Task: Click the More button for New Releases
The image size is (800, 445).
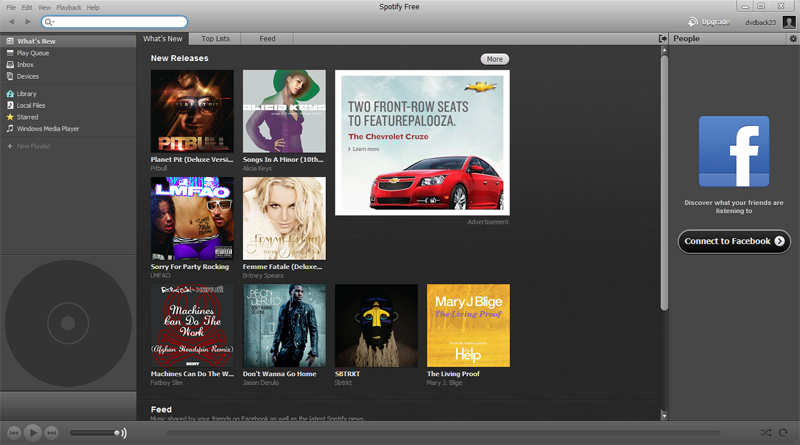Action: (x=494, y=59)
